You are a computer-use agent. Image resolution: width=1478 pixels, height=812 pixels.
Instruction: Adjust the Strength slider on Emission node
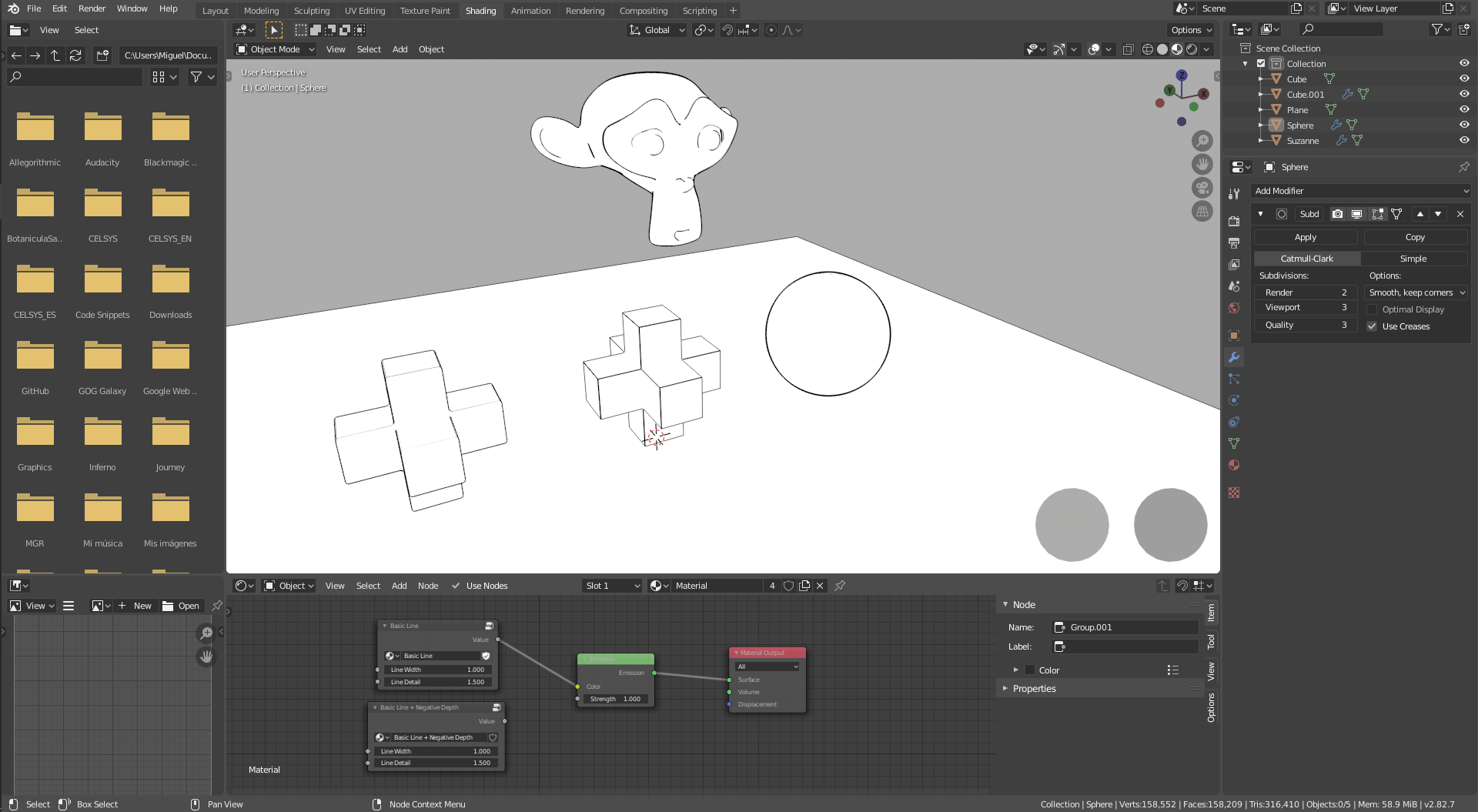(x=616, y=699)
